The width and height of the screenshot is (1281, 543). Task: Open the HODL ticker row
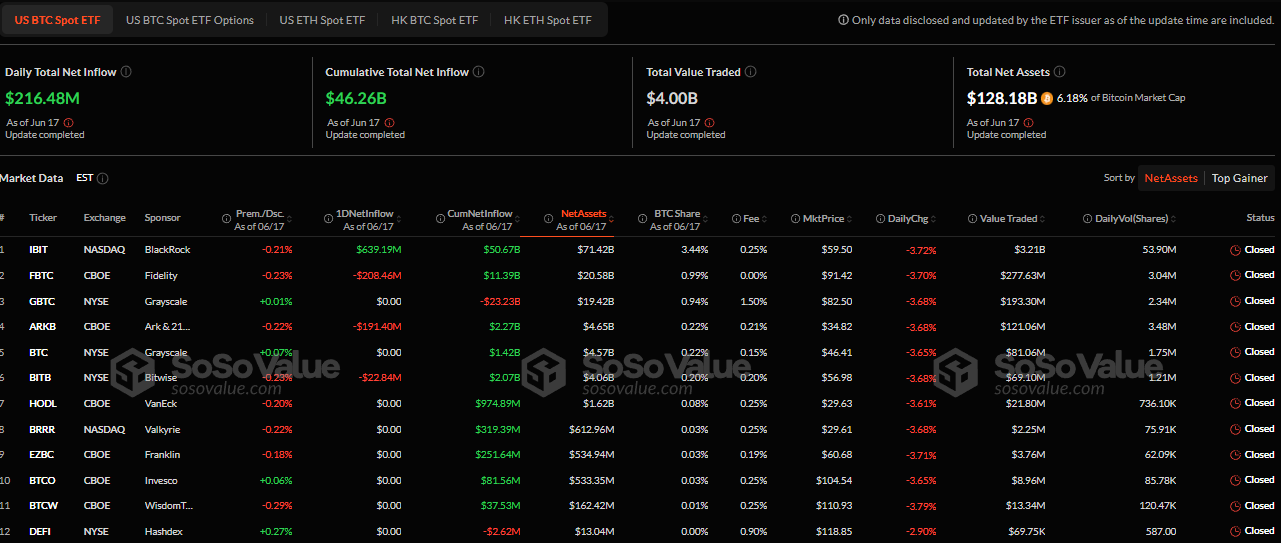click(640, 403)
